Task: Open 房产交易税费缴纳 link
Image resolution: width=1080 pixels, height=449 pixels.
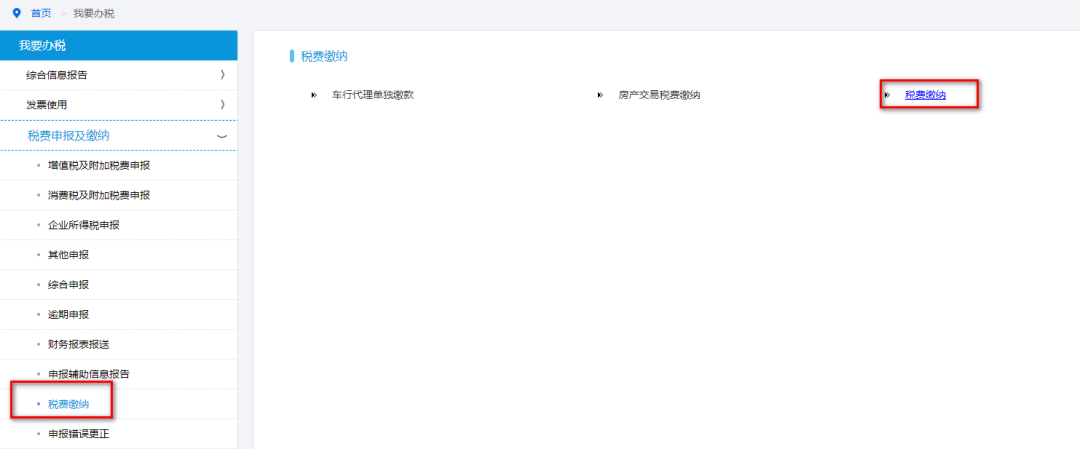Action: [x=659, y=95]
